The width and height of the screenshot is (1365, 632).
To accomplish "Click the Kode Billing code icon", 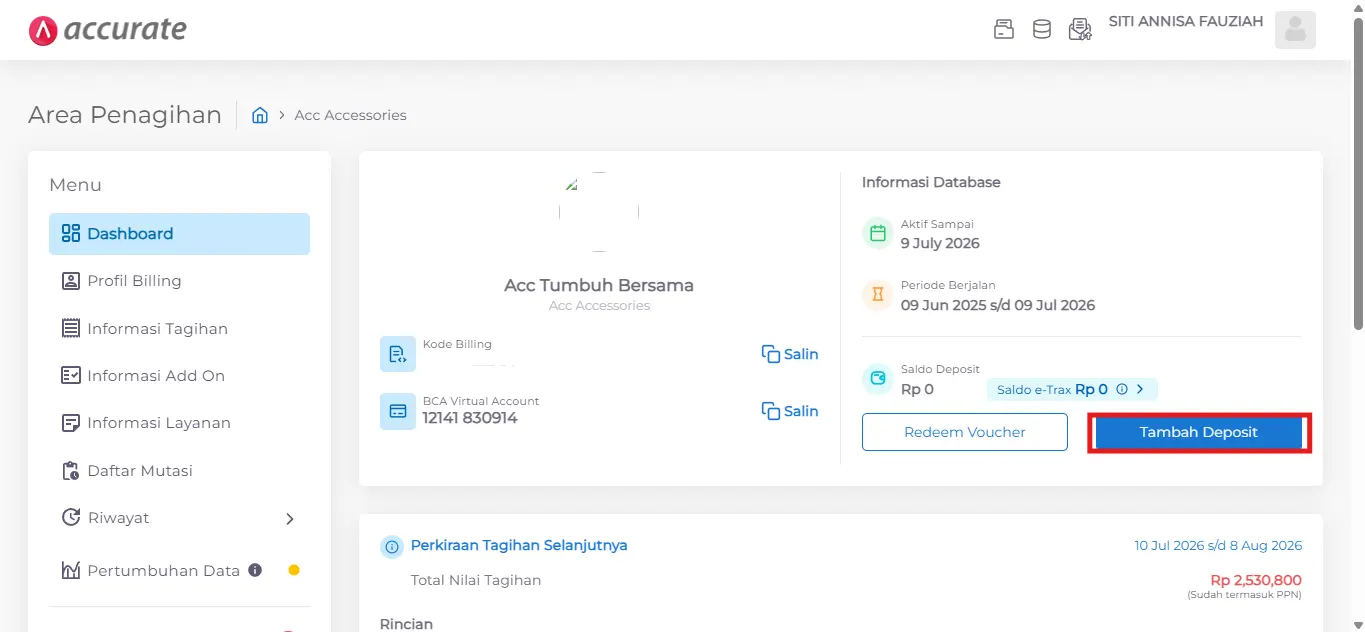I will coord(397,353).
